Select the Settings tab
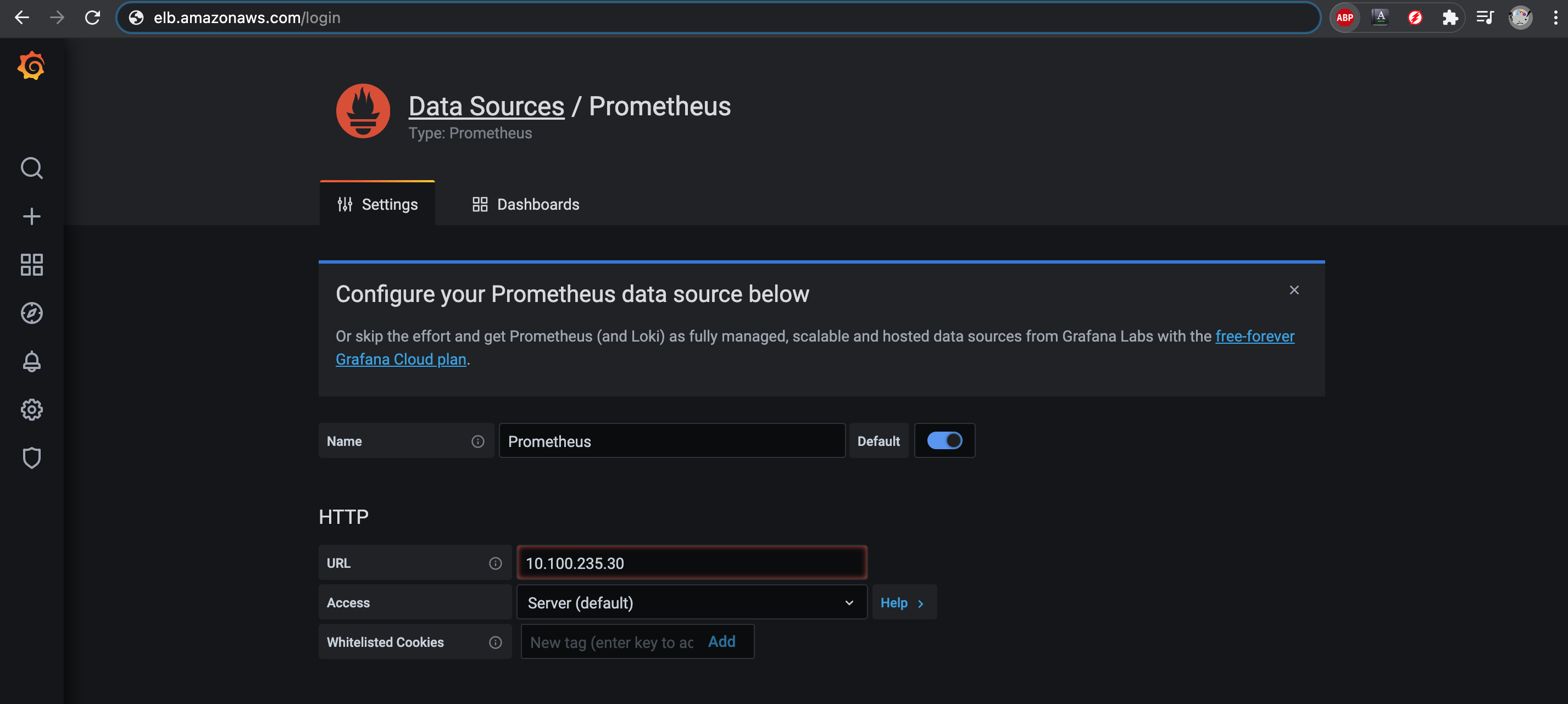 377,204
